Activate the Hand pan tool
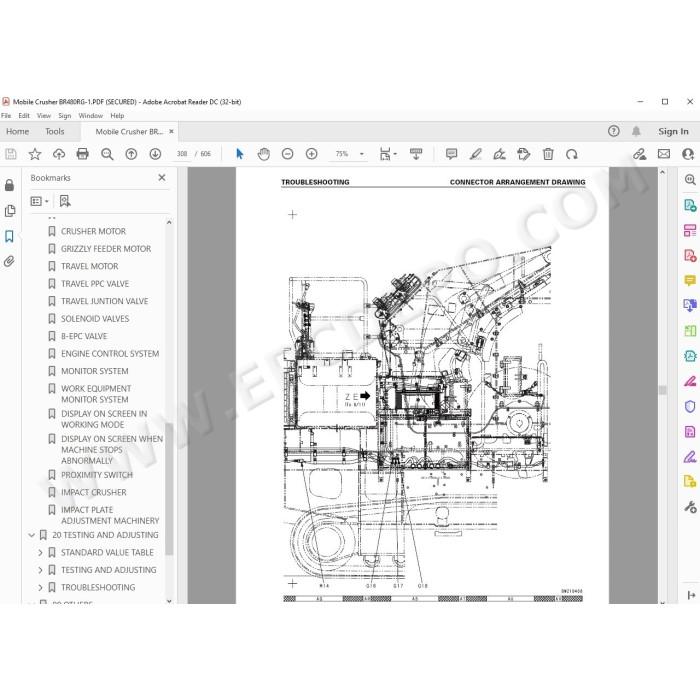The height and width of the screenshot is (700, 700). pos(264,154)
